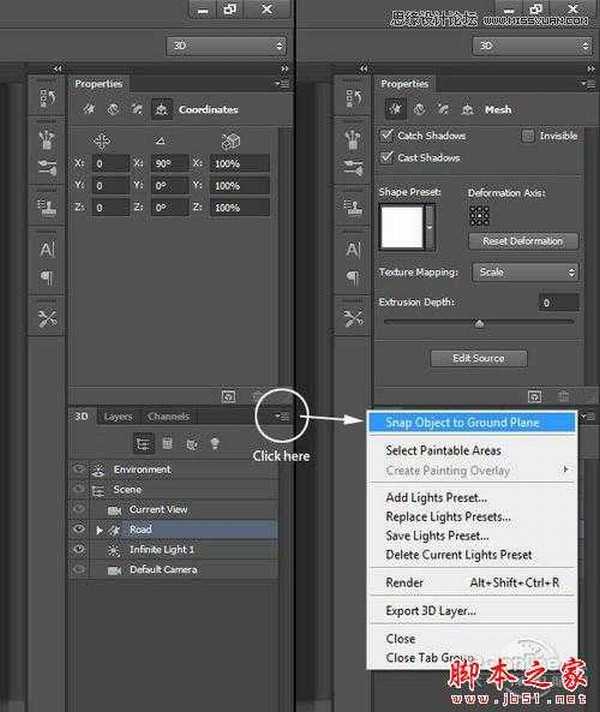The height and width of the screenshot is (712, 600).
Task: Choose Snap Object to Ground Plane
Action: (462, 423)
